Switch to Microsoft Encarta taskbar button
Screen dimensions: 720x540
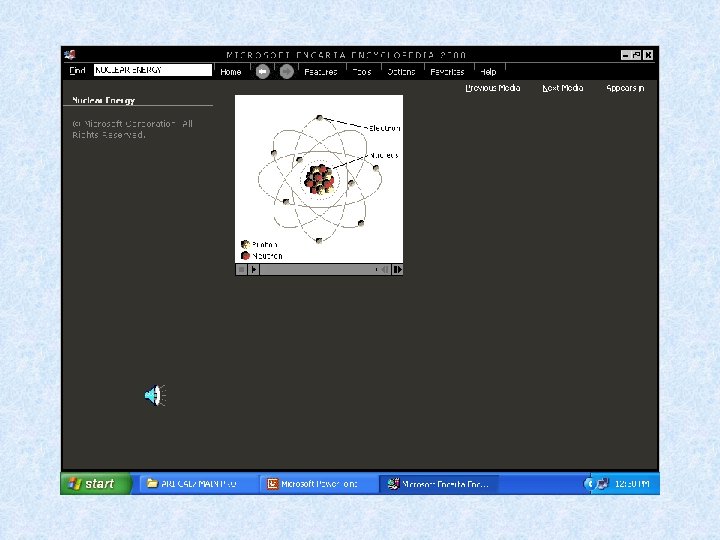pos(439,484)
